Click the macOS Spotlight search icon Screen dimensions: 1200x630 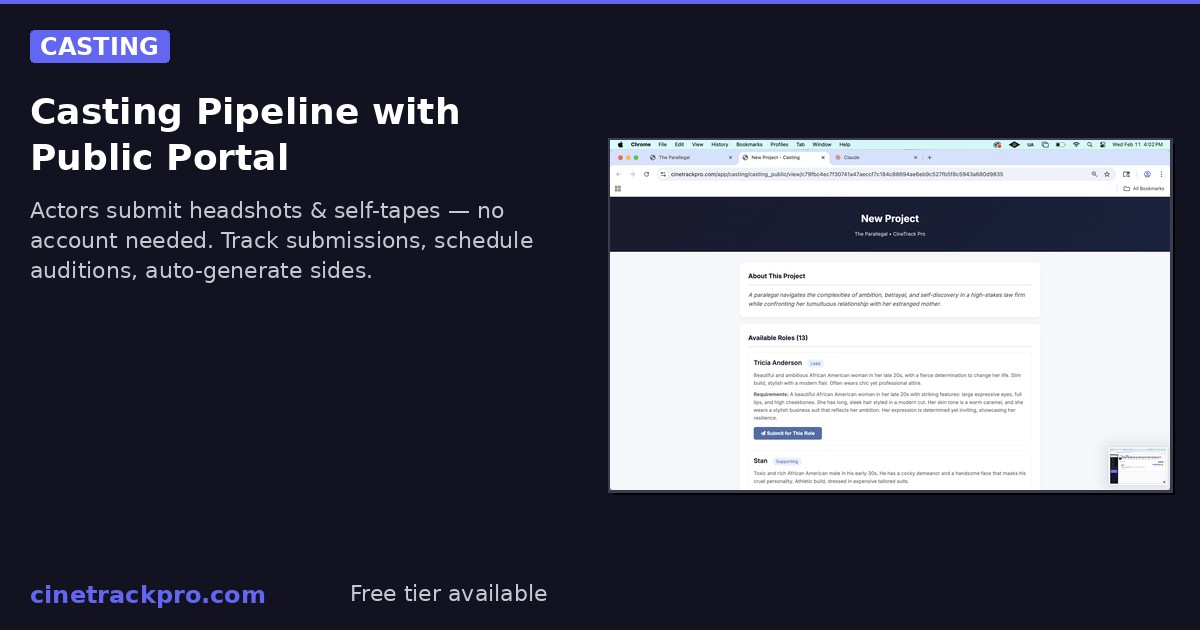coord(1089,144)
